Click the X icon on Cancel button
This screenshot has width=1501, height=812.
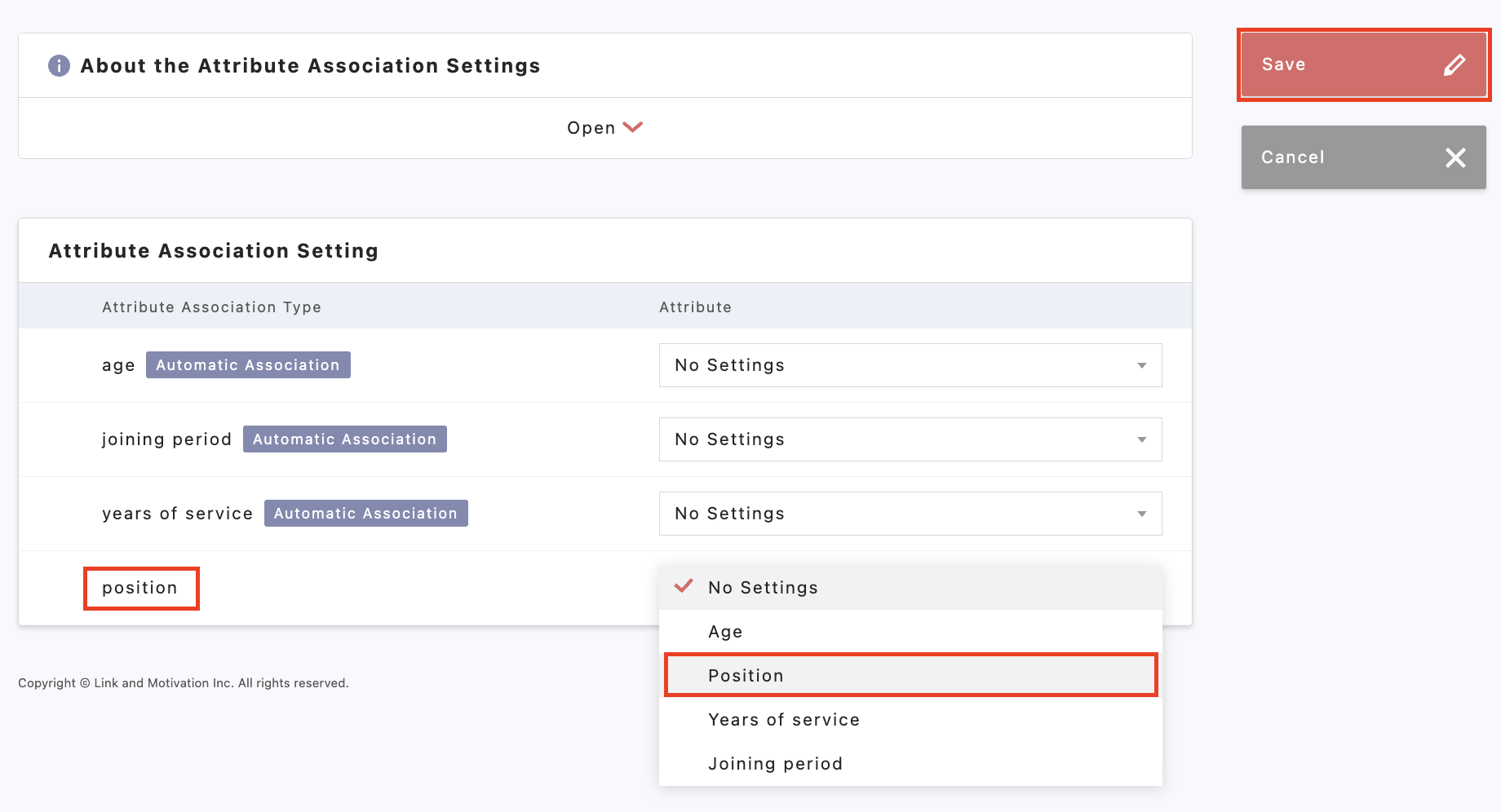pos(1455,157)
